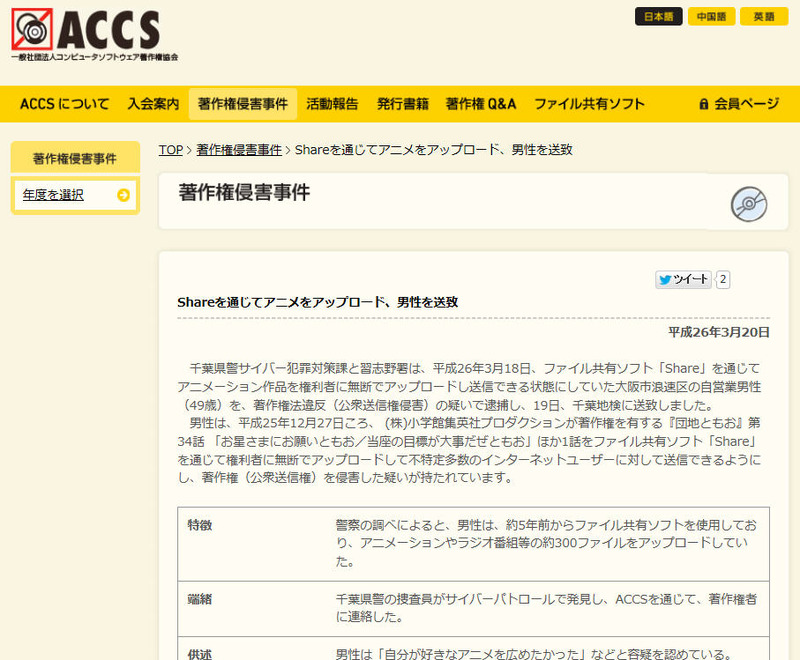
Task: Go to the 会員ページ member page
Action: click(x=746, y=104)
